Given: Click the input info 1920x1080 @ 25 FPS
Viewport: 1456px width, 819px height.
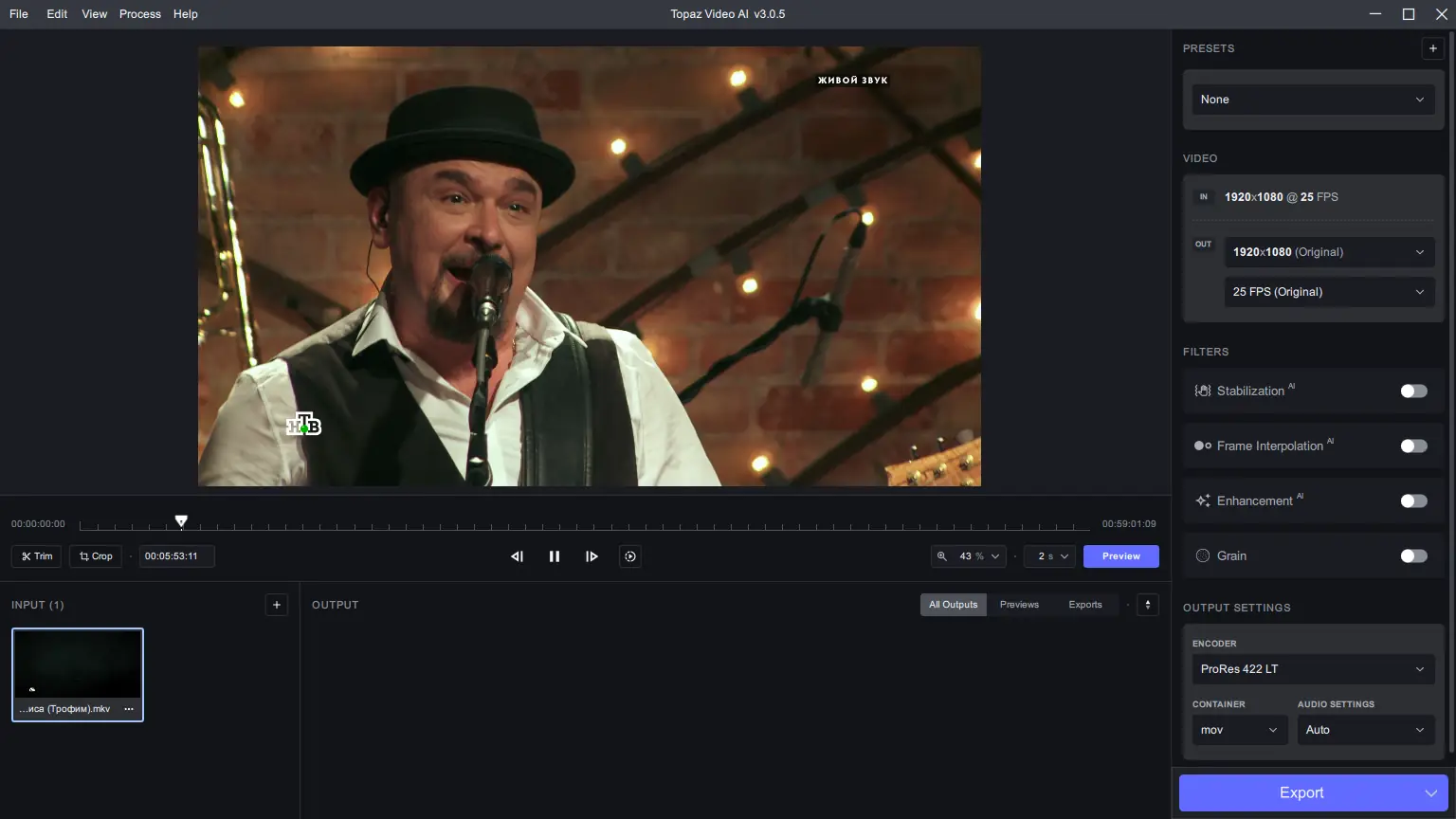Looking at the screenshot, I should 1282,197.
